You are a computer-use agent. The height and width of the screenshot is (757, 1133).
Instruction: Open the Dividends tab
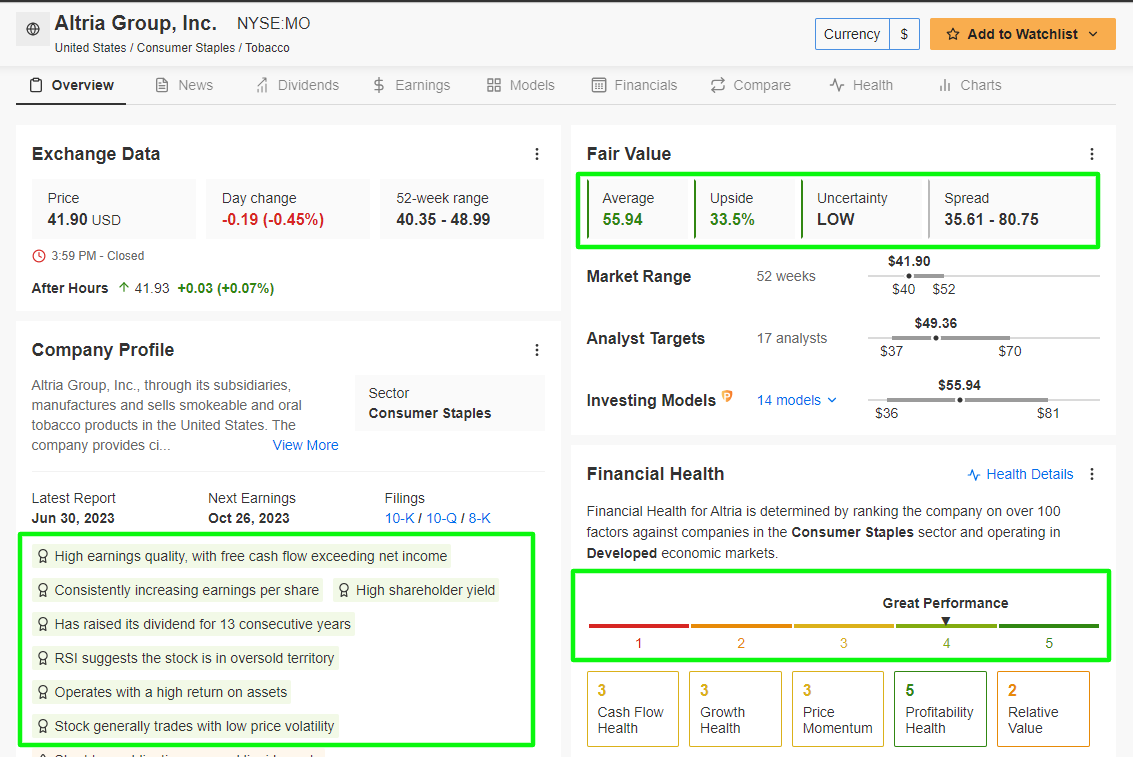(297, 85)
